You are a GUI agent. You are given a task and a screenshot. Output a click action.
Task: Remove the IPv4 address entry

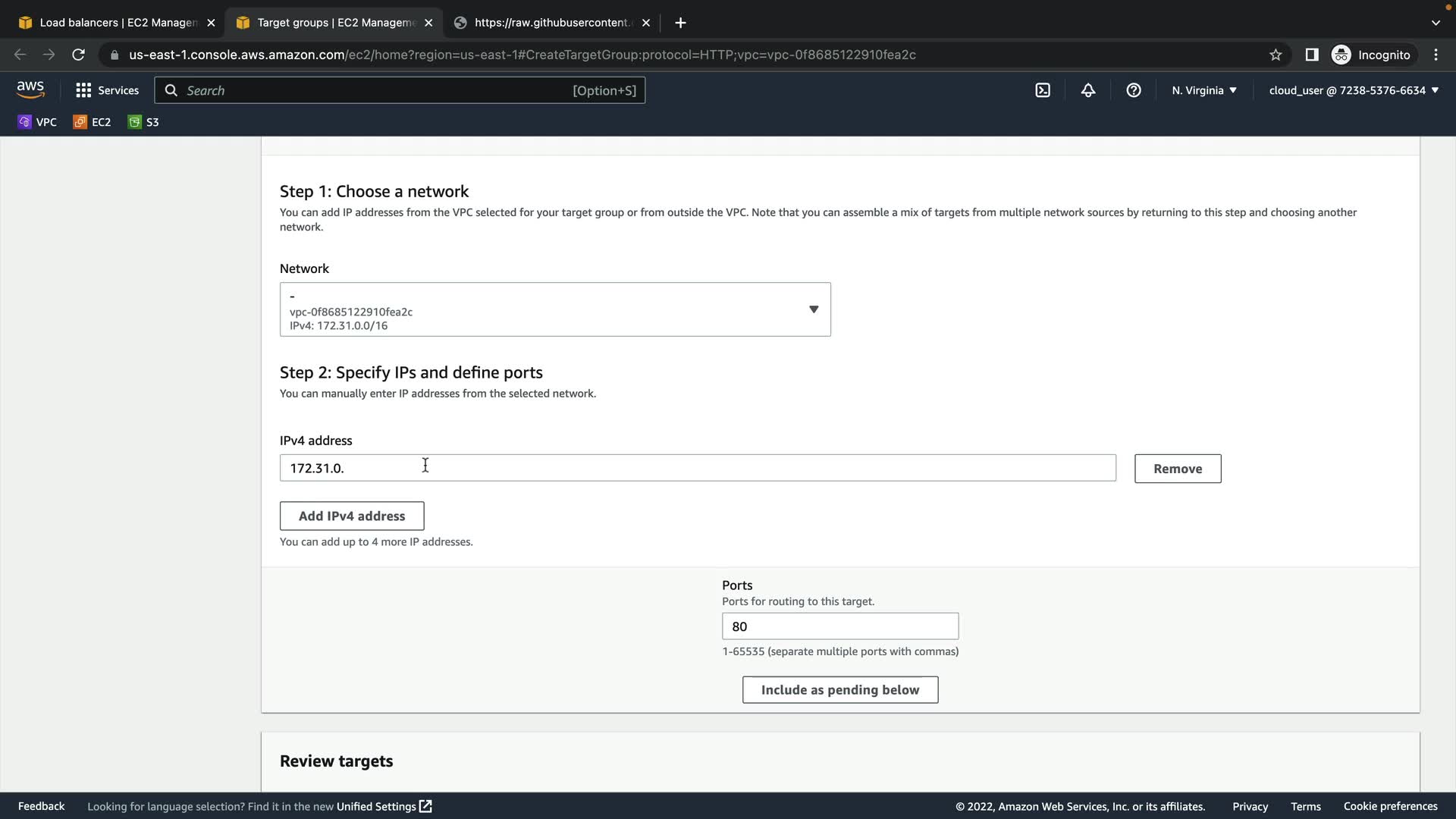pos(1177,469)
